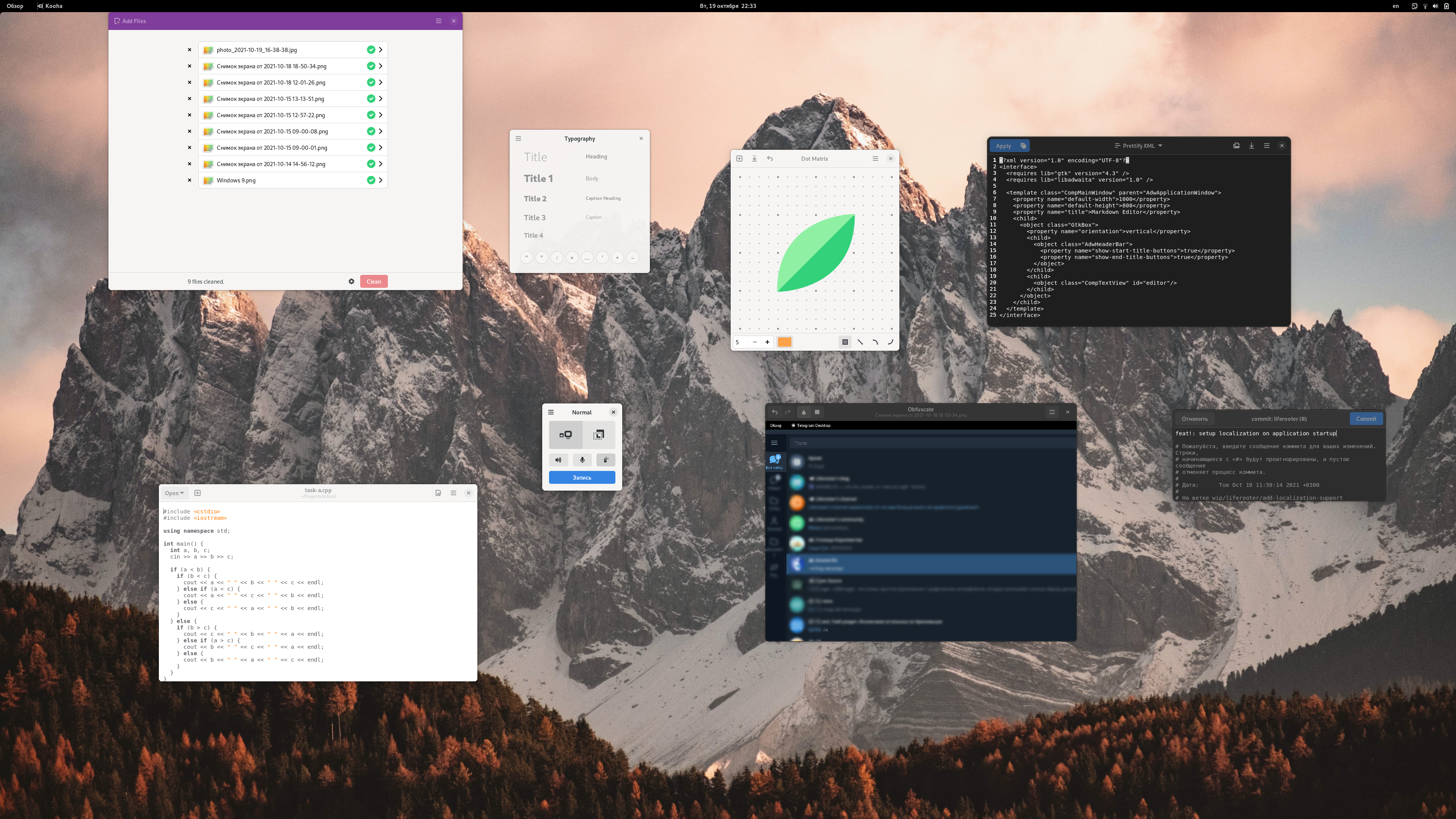Open the Typography hamburger menu
1456x819 pixels.
point(518,138)
